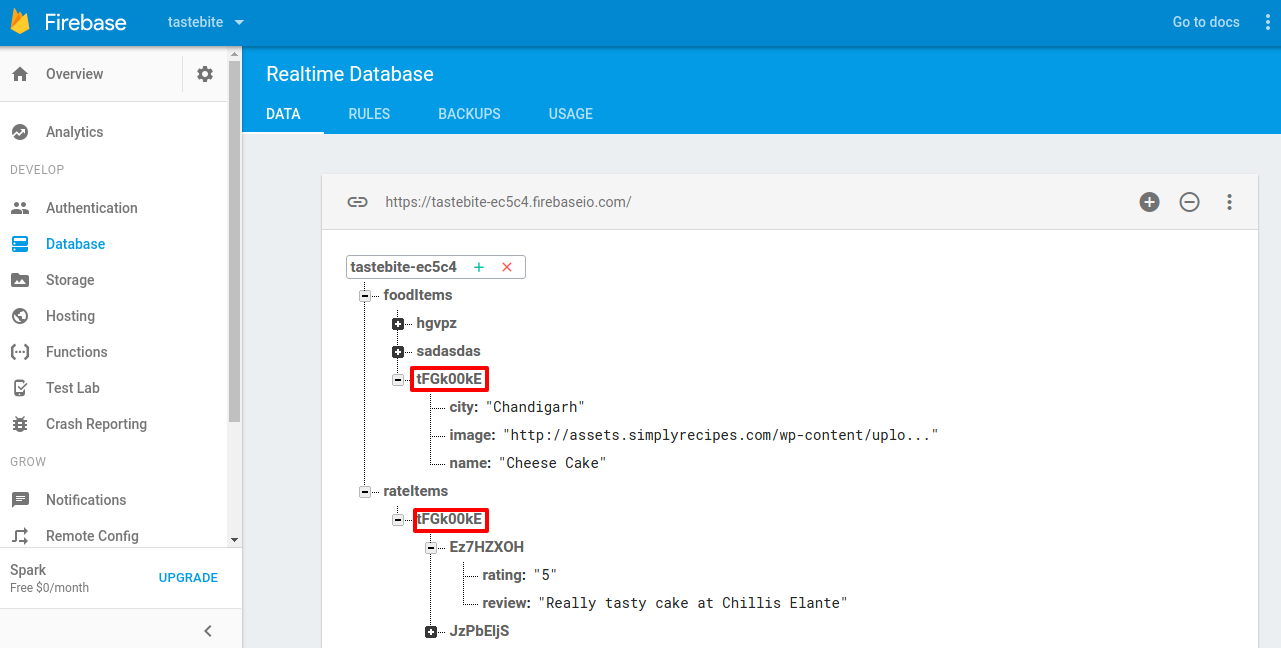Click the Database sidebar icon
The image size is (1281, 648).
pyautogui.click(x=20, y=244)
